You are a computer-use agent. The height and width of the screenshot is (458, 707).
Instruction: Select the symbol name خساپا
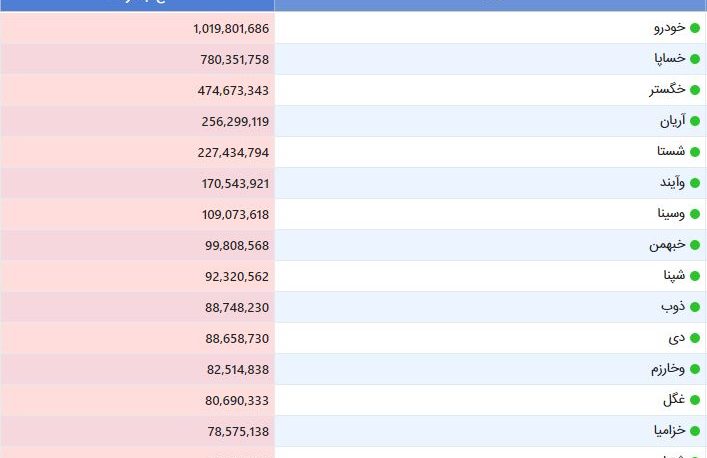[670, 59]
